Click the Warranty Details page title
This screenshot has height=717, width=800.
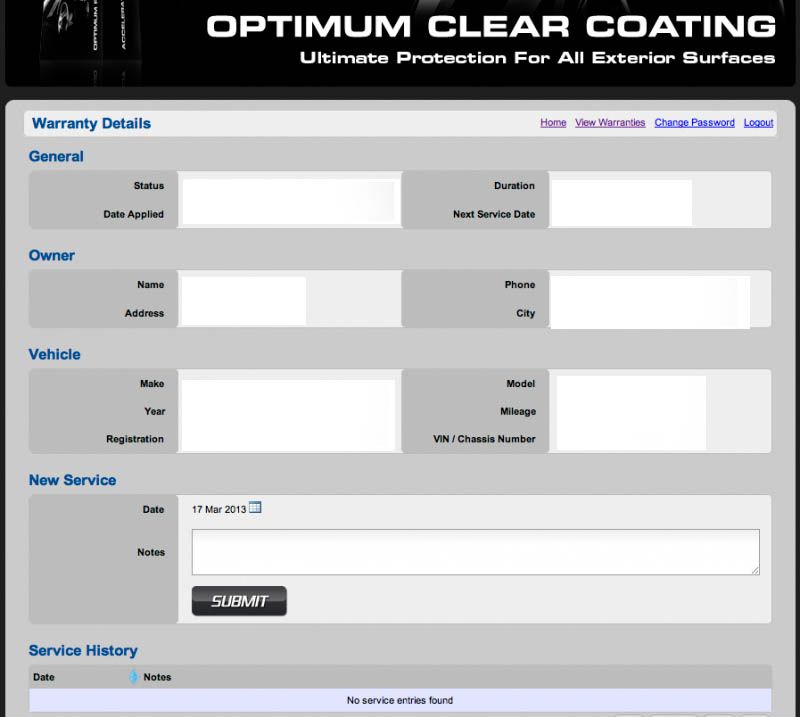(x=91, y=123)
